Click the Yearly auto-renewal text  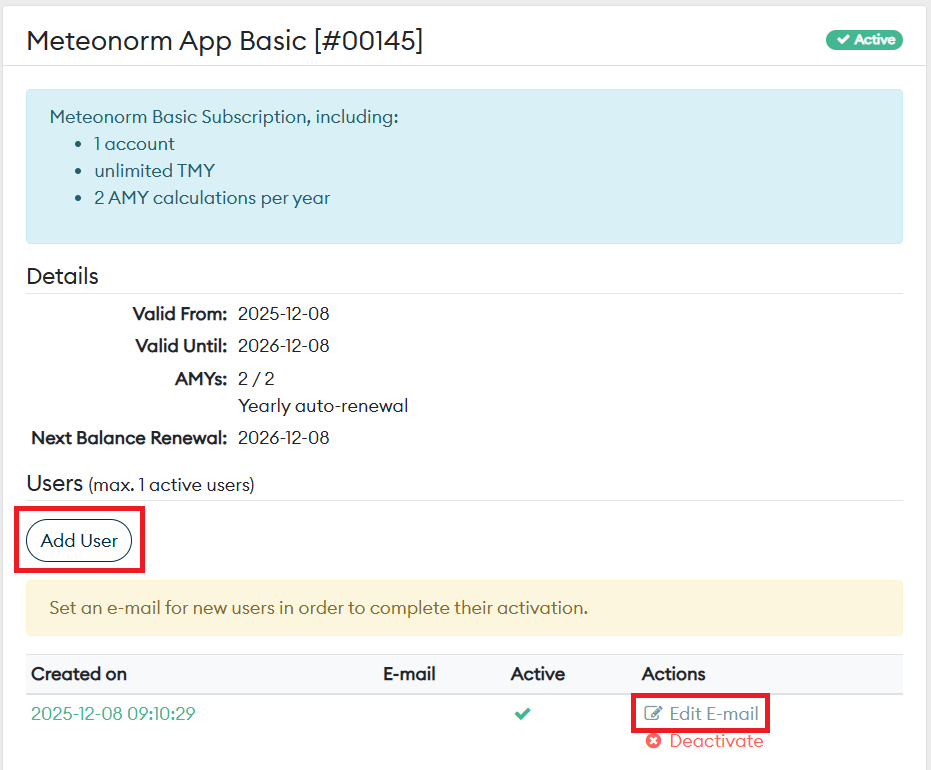click(323, 406)
